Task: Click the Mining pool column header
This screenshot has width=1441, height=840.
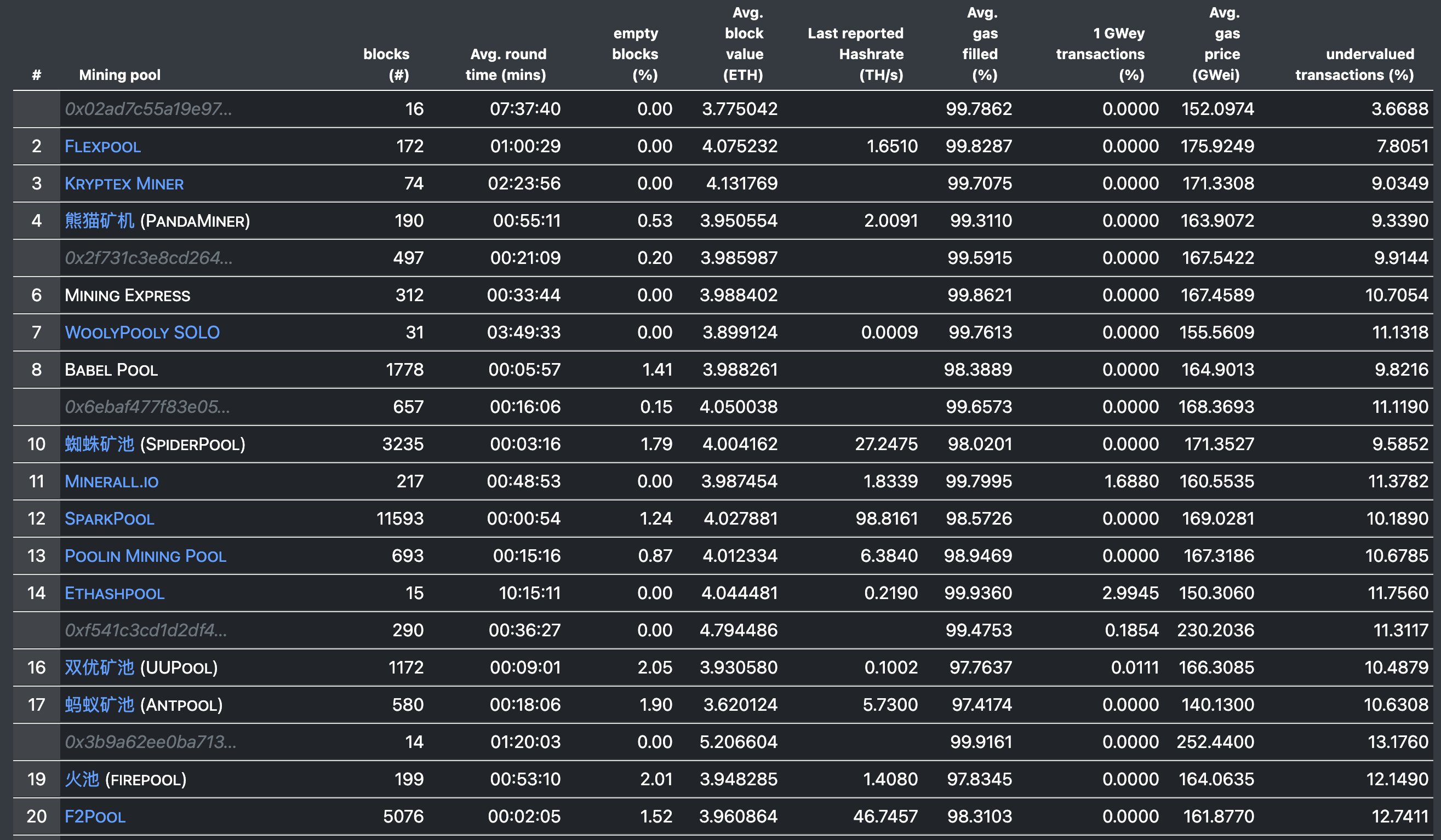Action: 119,75
